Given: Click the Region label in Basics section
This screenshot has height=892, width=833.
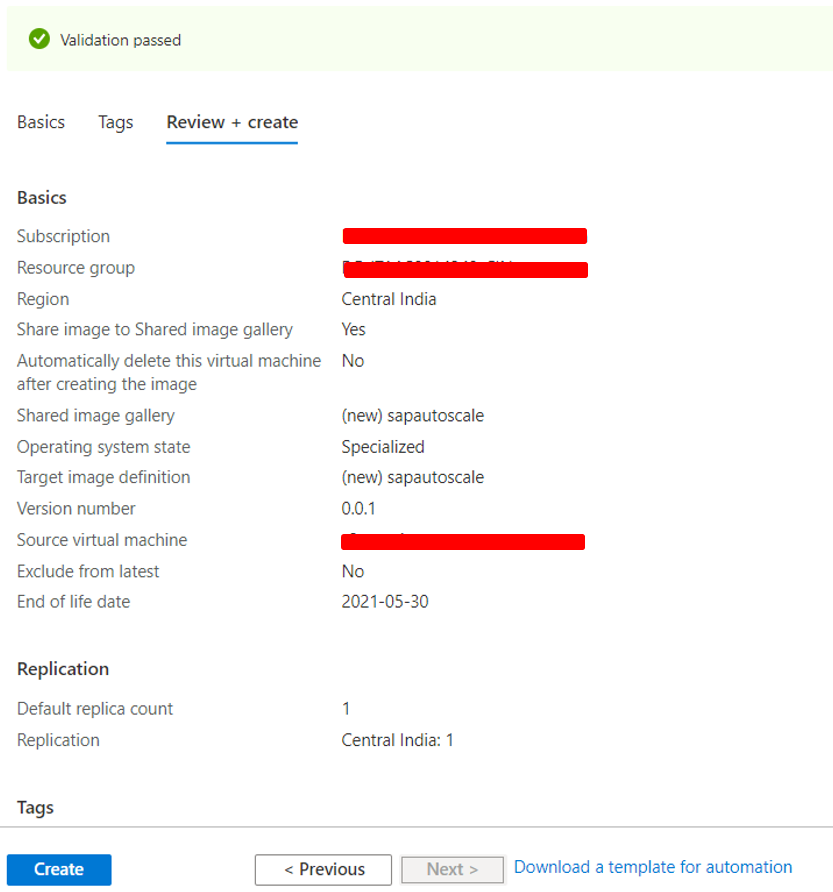Looking at the screenshot, I should pyautogui.click(x=43, y=299).
